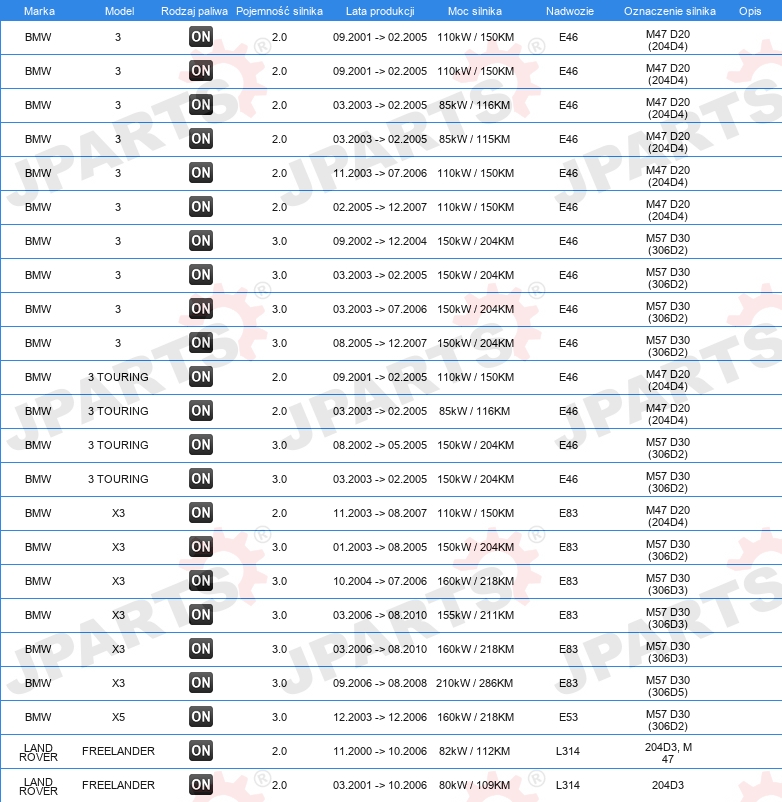Viewport: 782px width, 802px height.
Task: Click the ON icon in the X3 03.2006 160kW / 218KM row
Action: pyautogui.click(x=200, y=649)
